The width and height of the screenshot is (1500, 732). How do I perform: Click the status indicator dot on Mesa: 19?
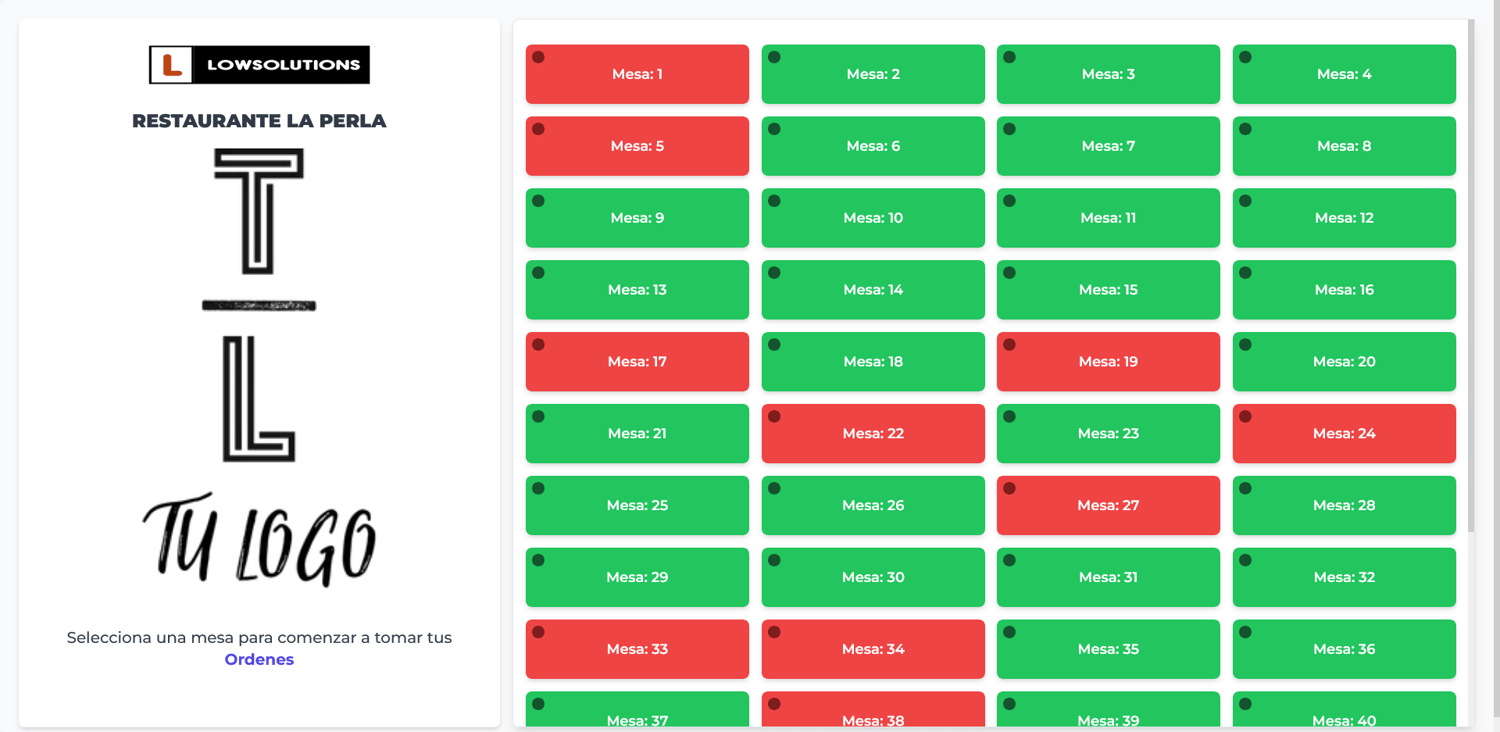(1009, 345)
